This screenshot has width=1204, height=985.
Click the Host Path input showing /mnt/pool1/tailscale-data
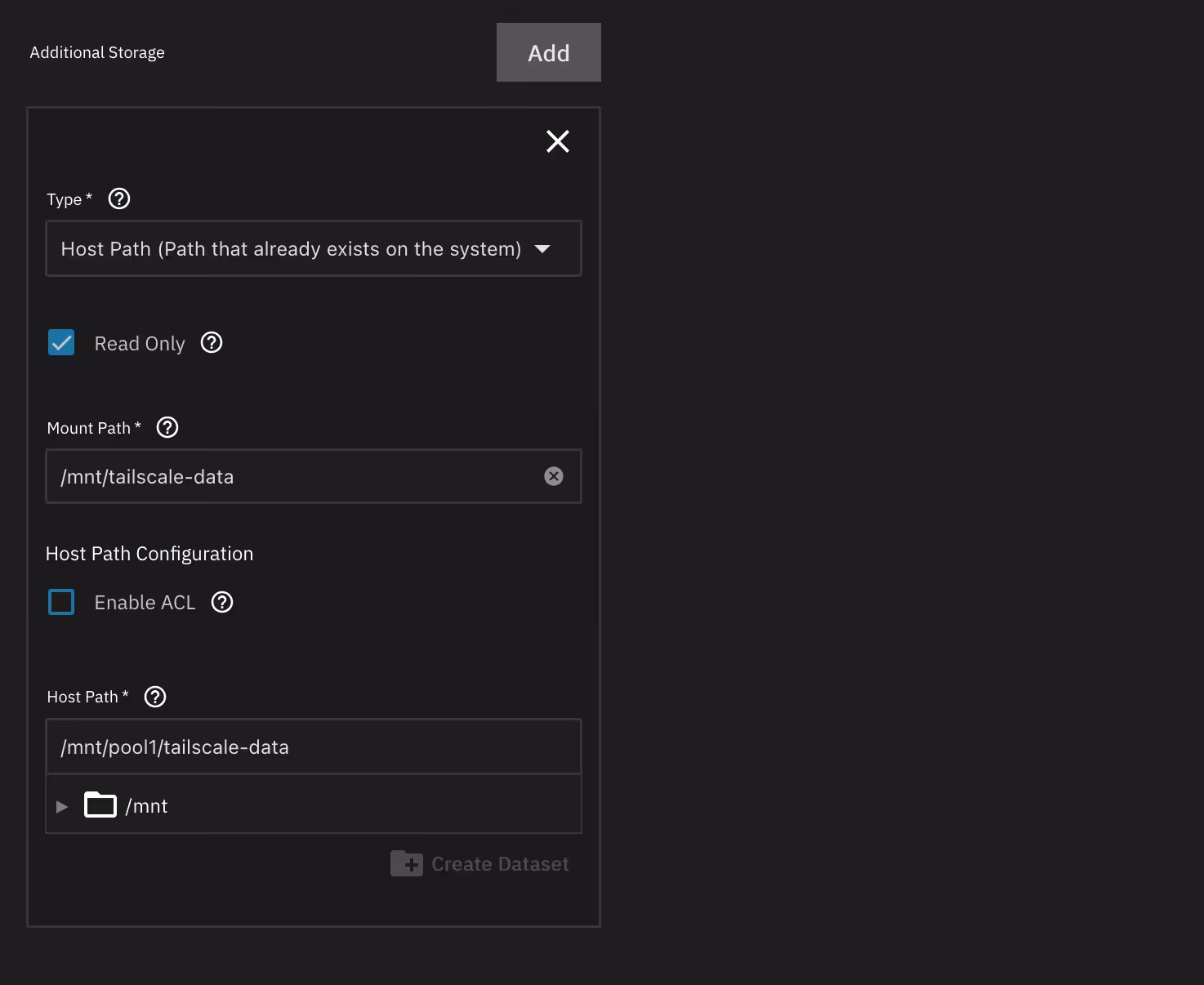314,747
